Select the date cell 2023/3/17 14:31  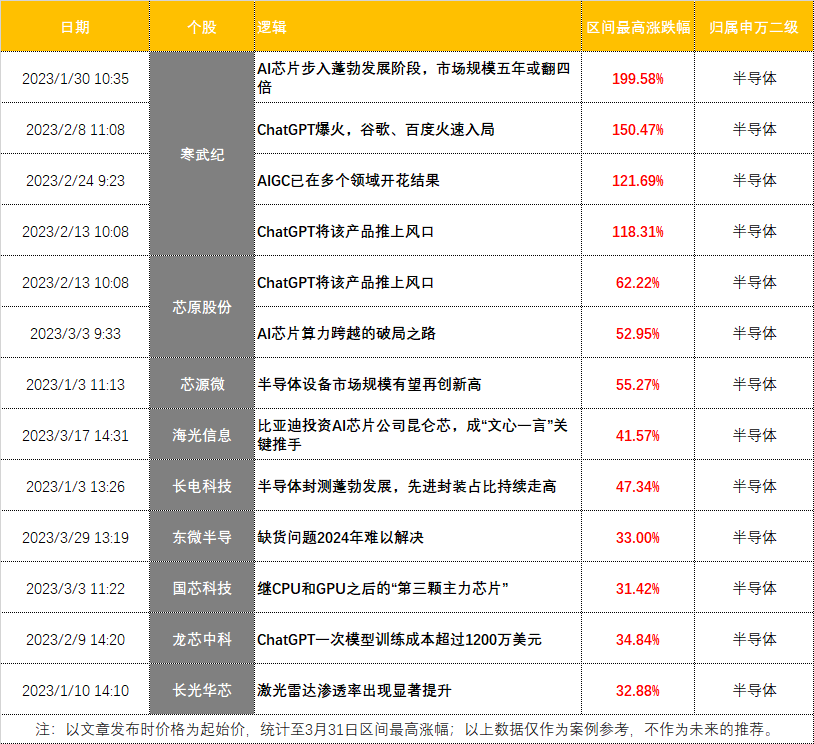pyautogui.click(x=75, y=435)
